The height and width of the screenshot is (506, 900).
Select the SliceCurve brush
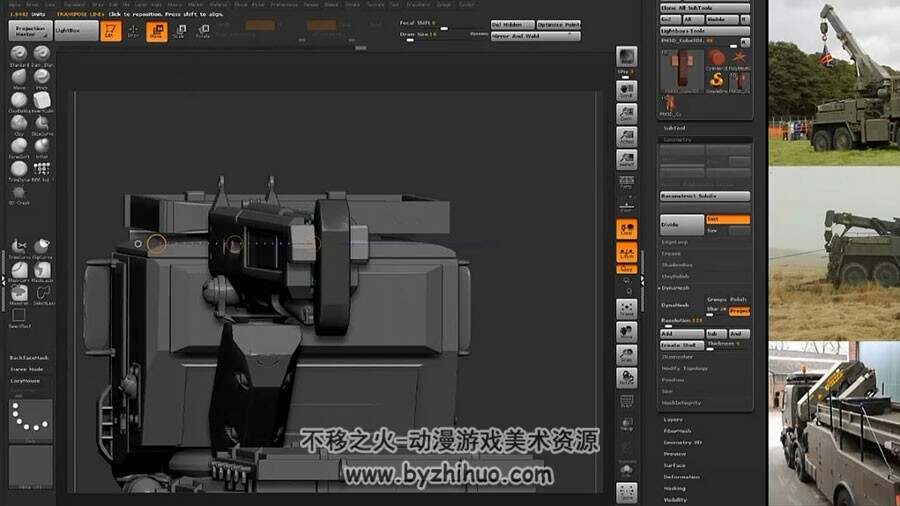pyautogui.click(x=41, y=123)
